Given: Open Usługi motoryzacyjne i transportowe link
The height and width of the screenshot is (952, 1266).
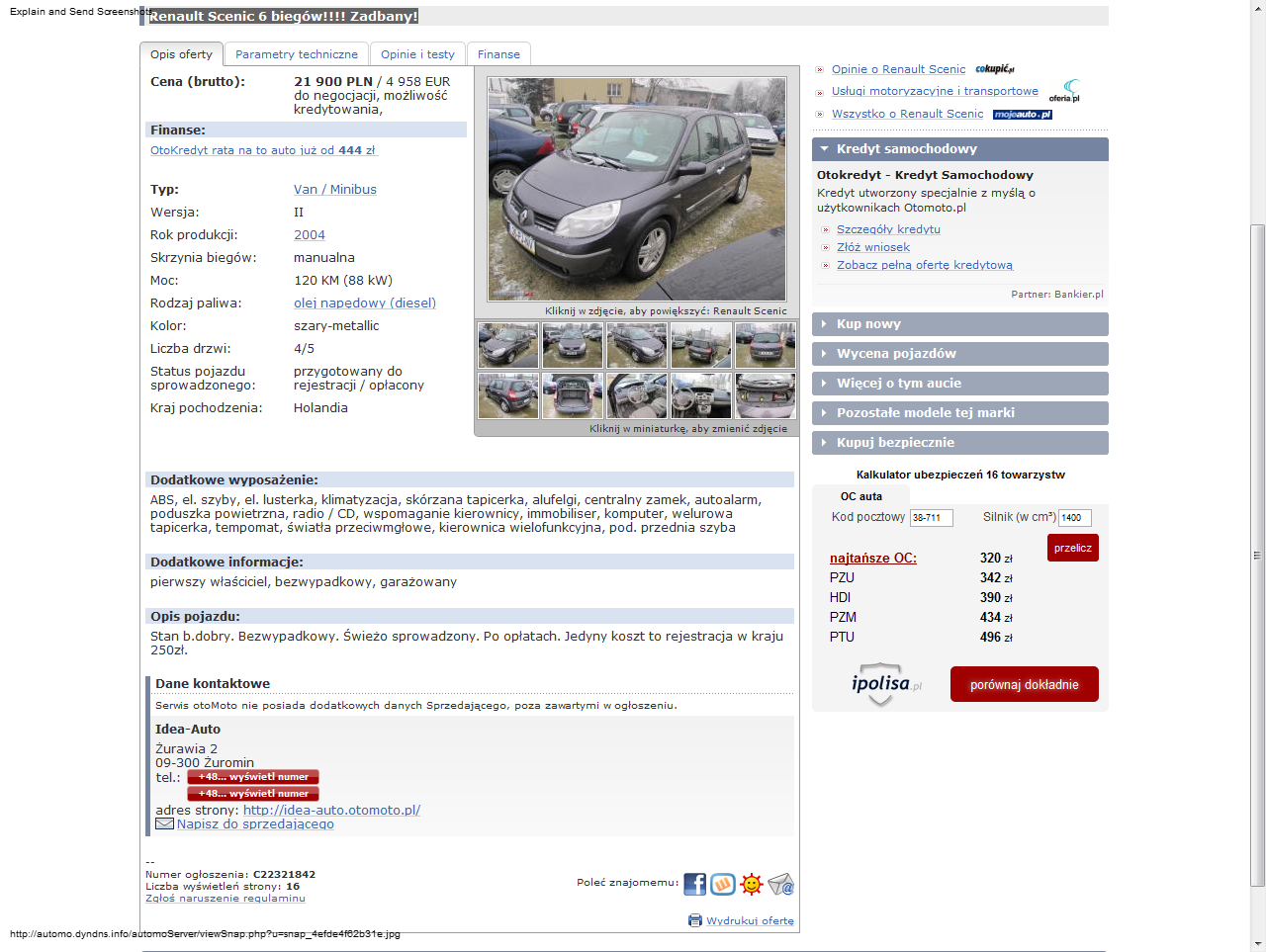Looking at the screenshot, I should (x=935, y=91).
